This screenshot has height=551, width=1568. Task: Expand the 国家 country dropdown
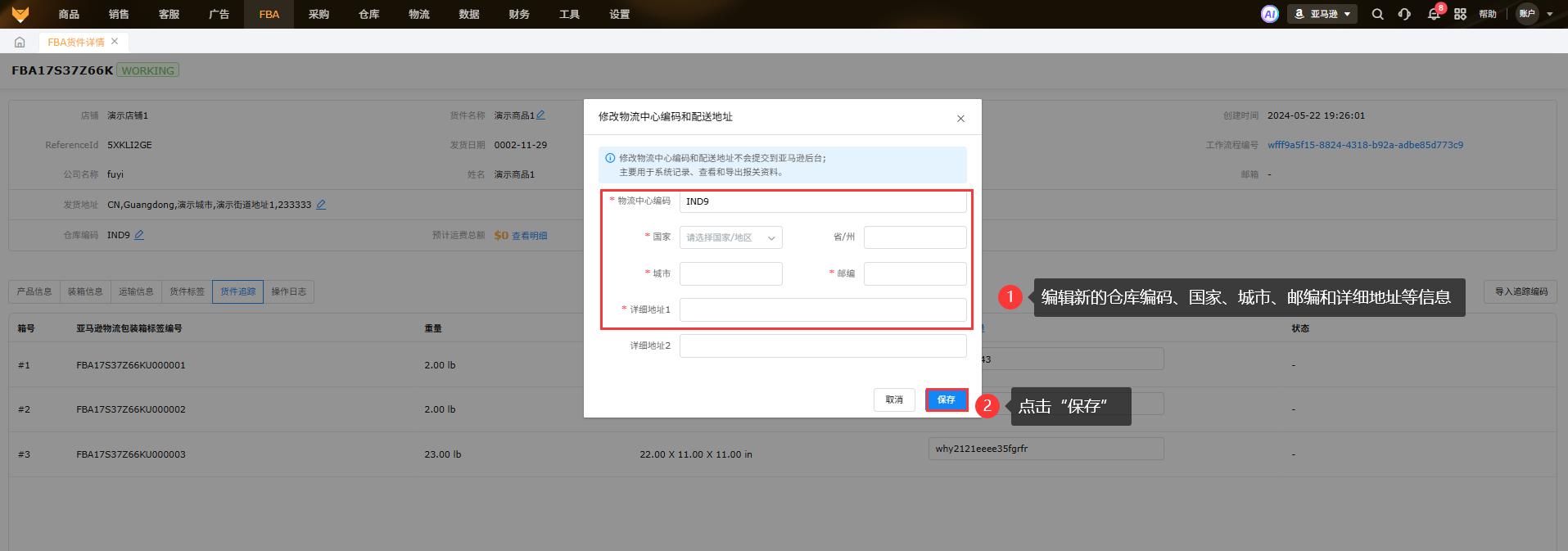tap(730, 237)
